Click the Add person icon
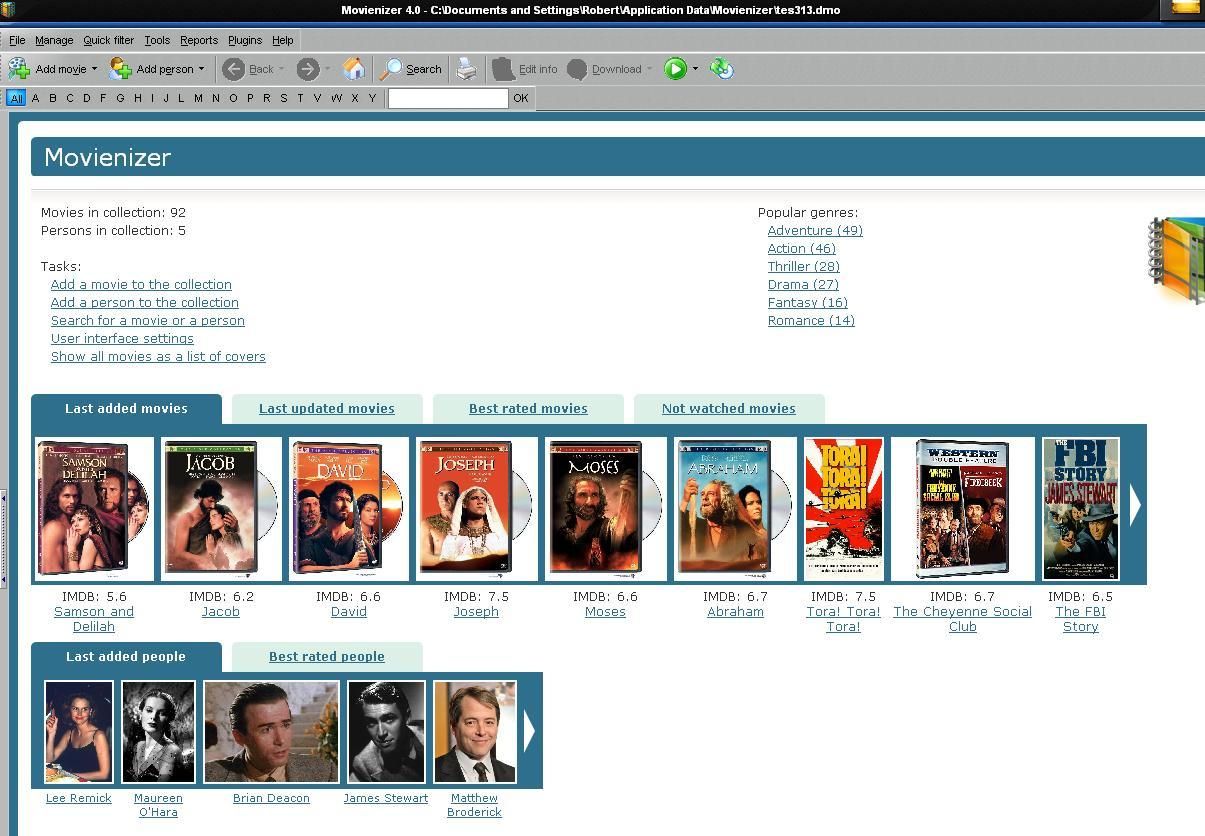The height and width of the screenshot is (836, 1205). pyautogui.click(x=121, y=69)
